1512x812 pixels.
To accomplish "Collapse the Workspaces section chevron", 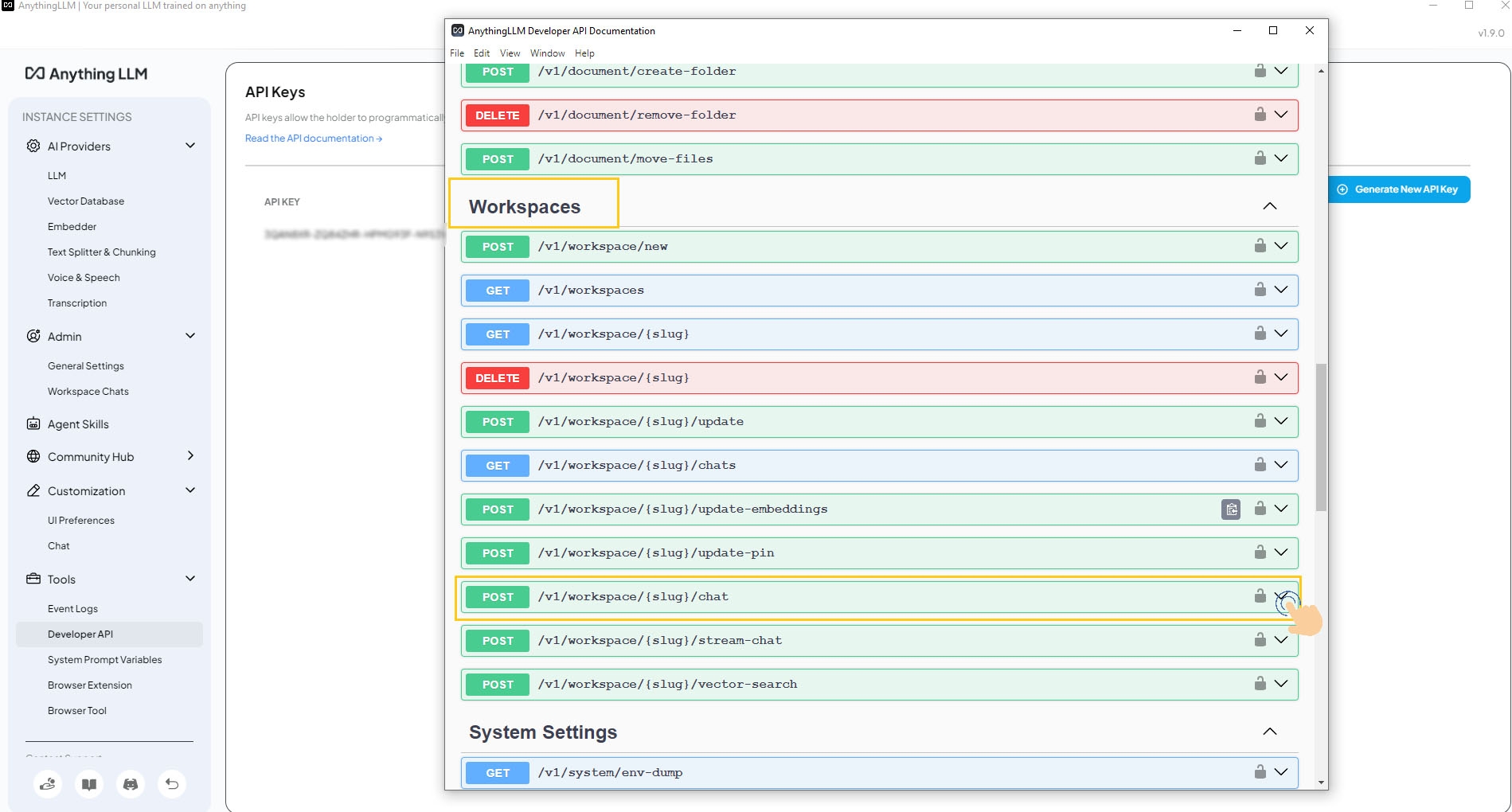I will coord(1269,205).
